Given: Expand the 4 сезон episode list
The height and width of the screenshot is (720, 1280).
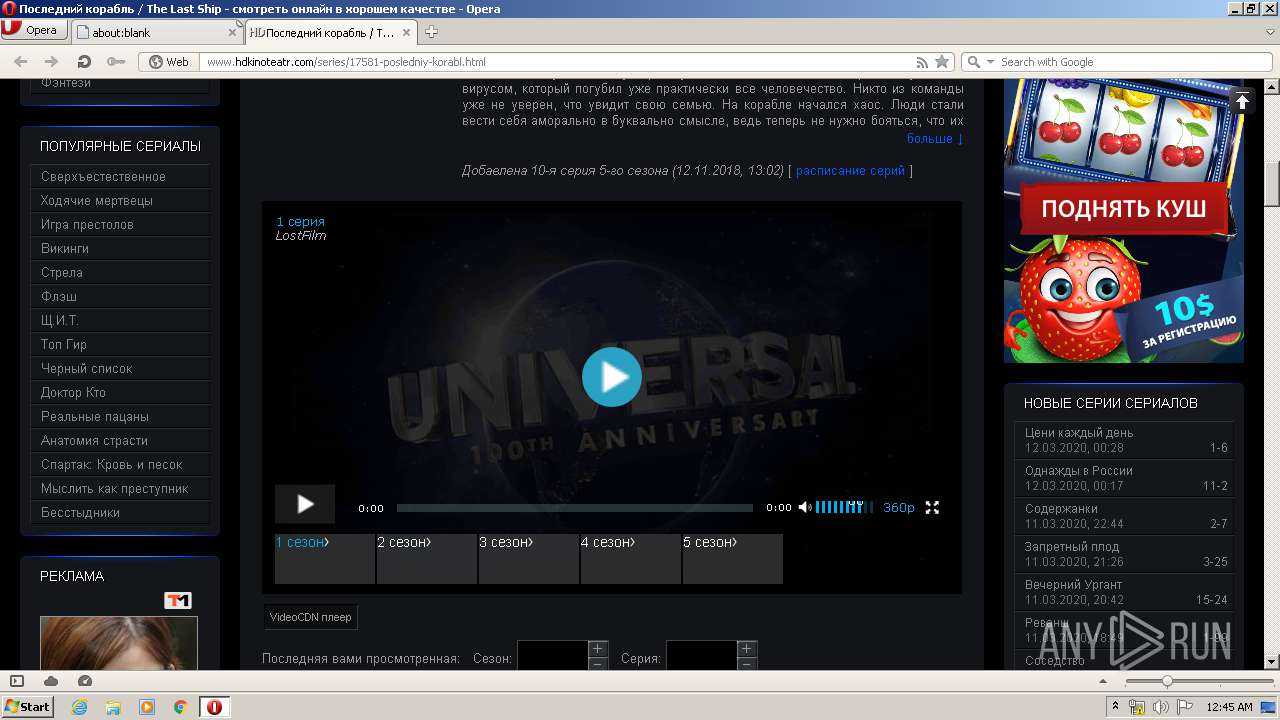Looking at the screenshot, I should click(x=631, y=559).
